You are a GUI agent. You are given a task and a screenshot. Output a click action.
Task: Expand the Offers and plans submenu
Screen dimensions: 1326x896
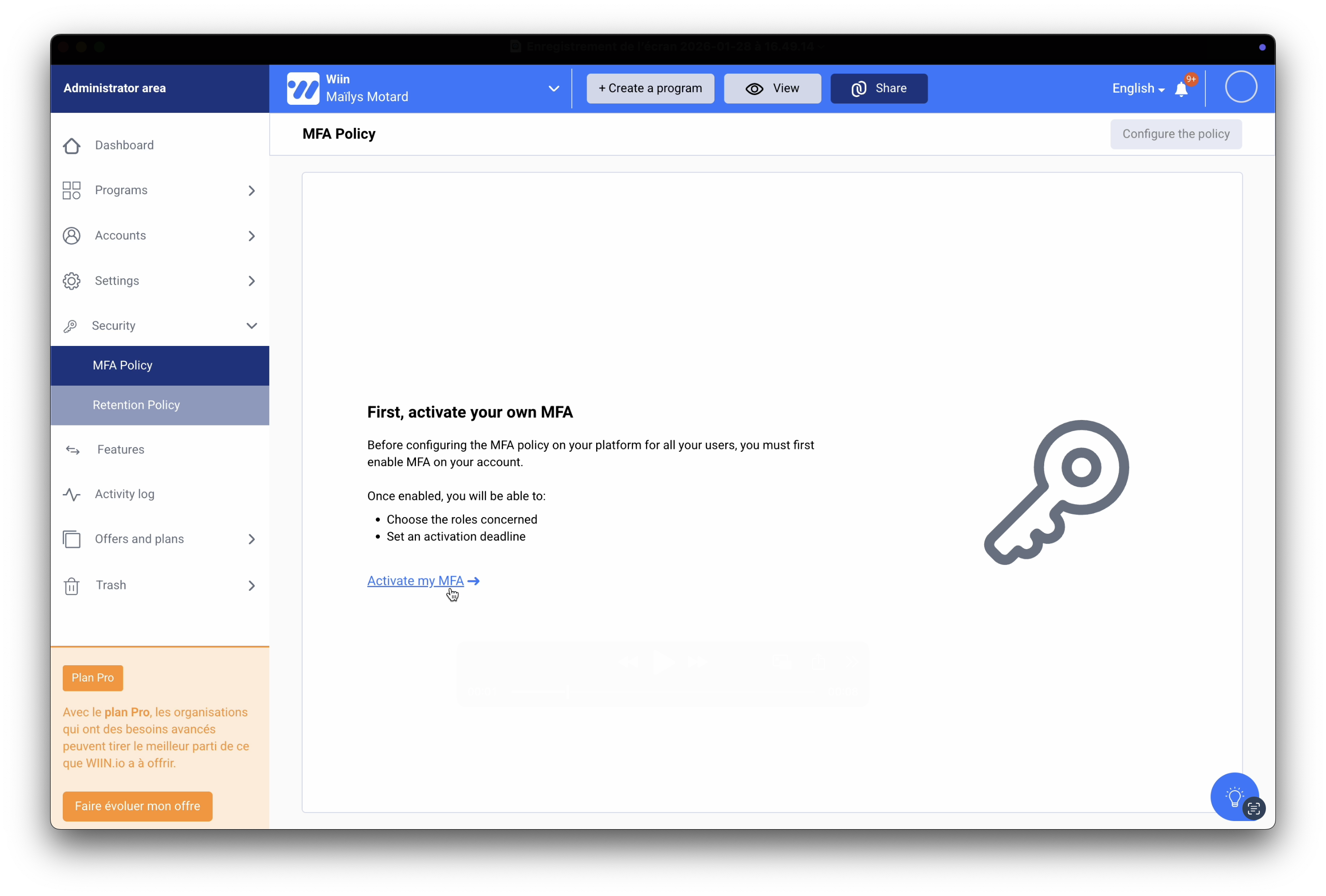click(252, 539)
